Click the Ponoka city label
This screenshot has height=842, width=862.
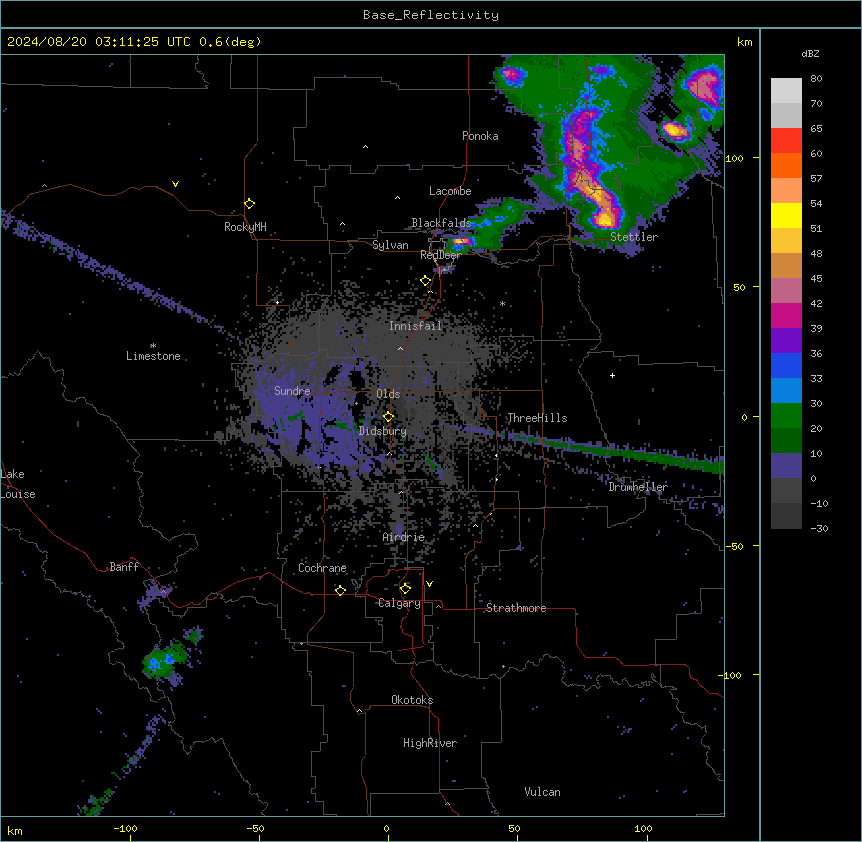pos(480,136)
